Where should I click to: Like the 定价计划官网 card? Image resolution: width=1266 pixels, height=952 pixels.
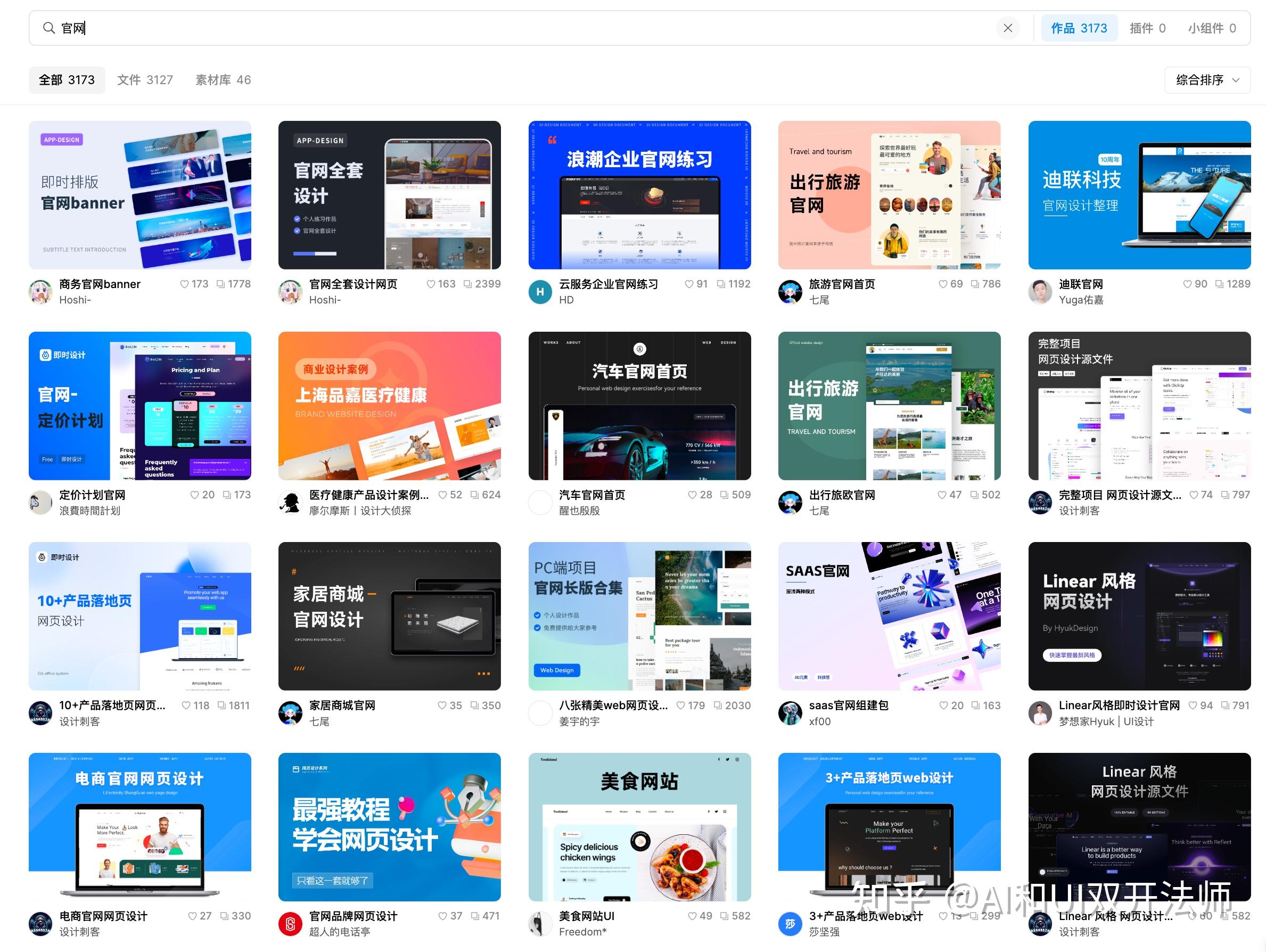(195, 495)
